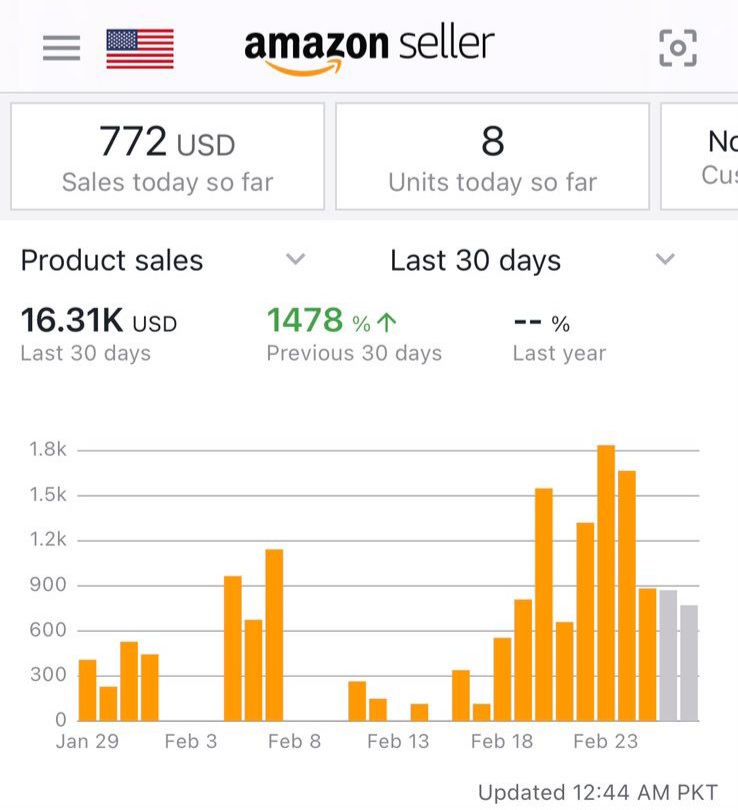Screen dimensions: 738x810
Task: Open the hamburger navigation menu
Action: [x=61, y=48]
